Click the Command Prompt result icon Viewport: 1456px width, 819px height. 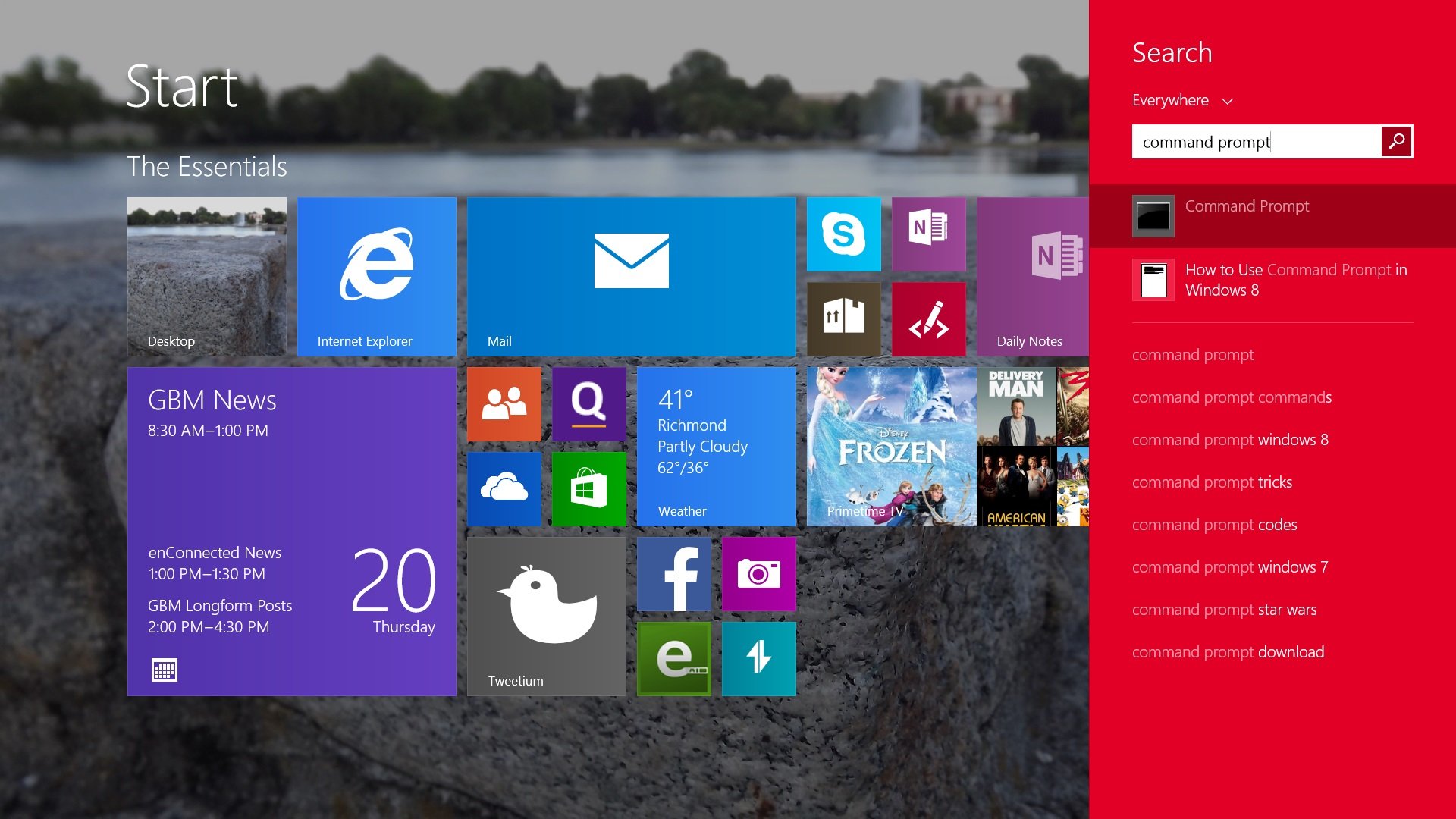pos(1153,216)
